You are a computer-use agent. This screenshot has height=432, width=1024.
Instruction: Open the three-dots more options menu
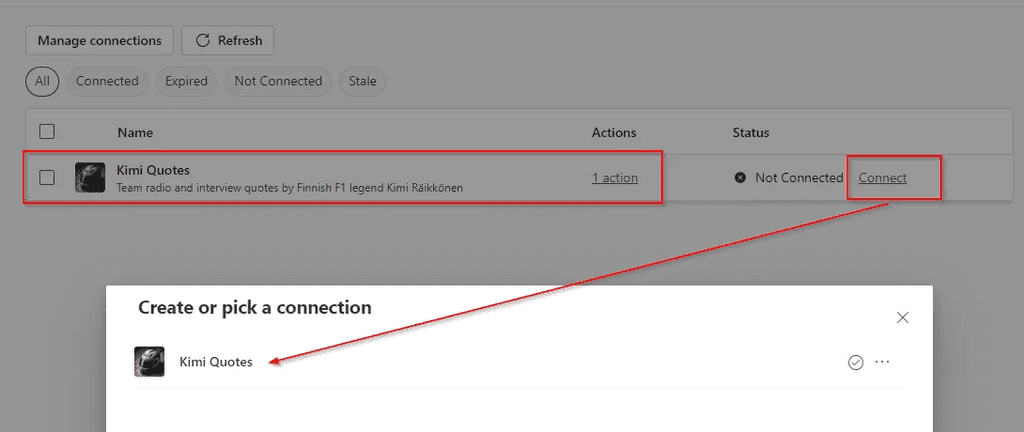click(x=882, y=362)
